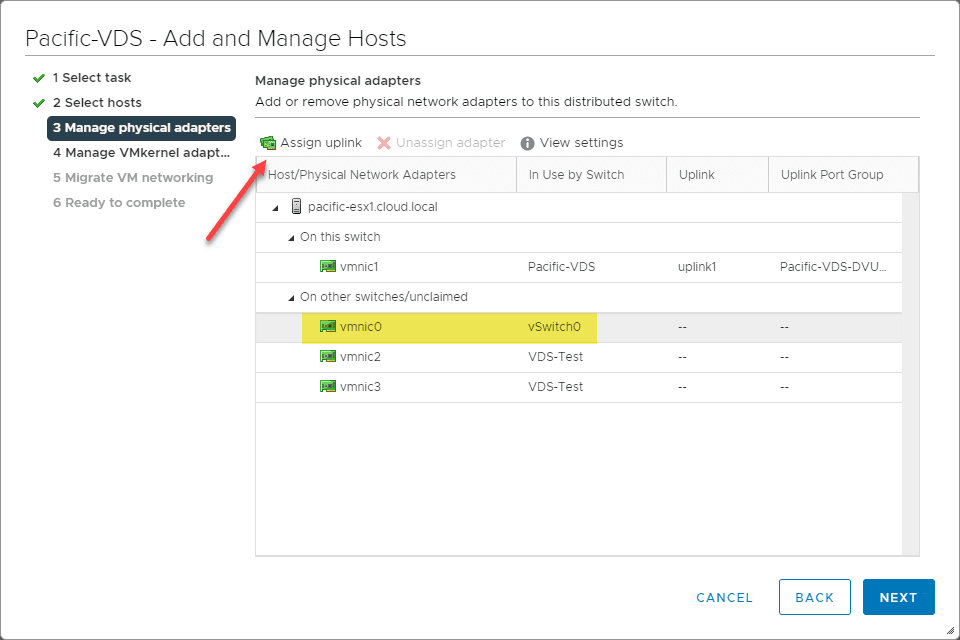Open step 4 Manage VMkernel adapters
The height and width of the screenshot is (640, 960).
[141, 153]
